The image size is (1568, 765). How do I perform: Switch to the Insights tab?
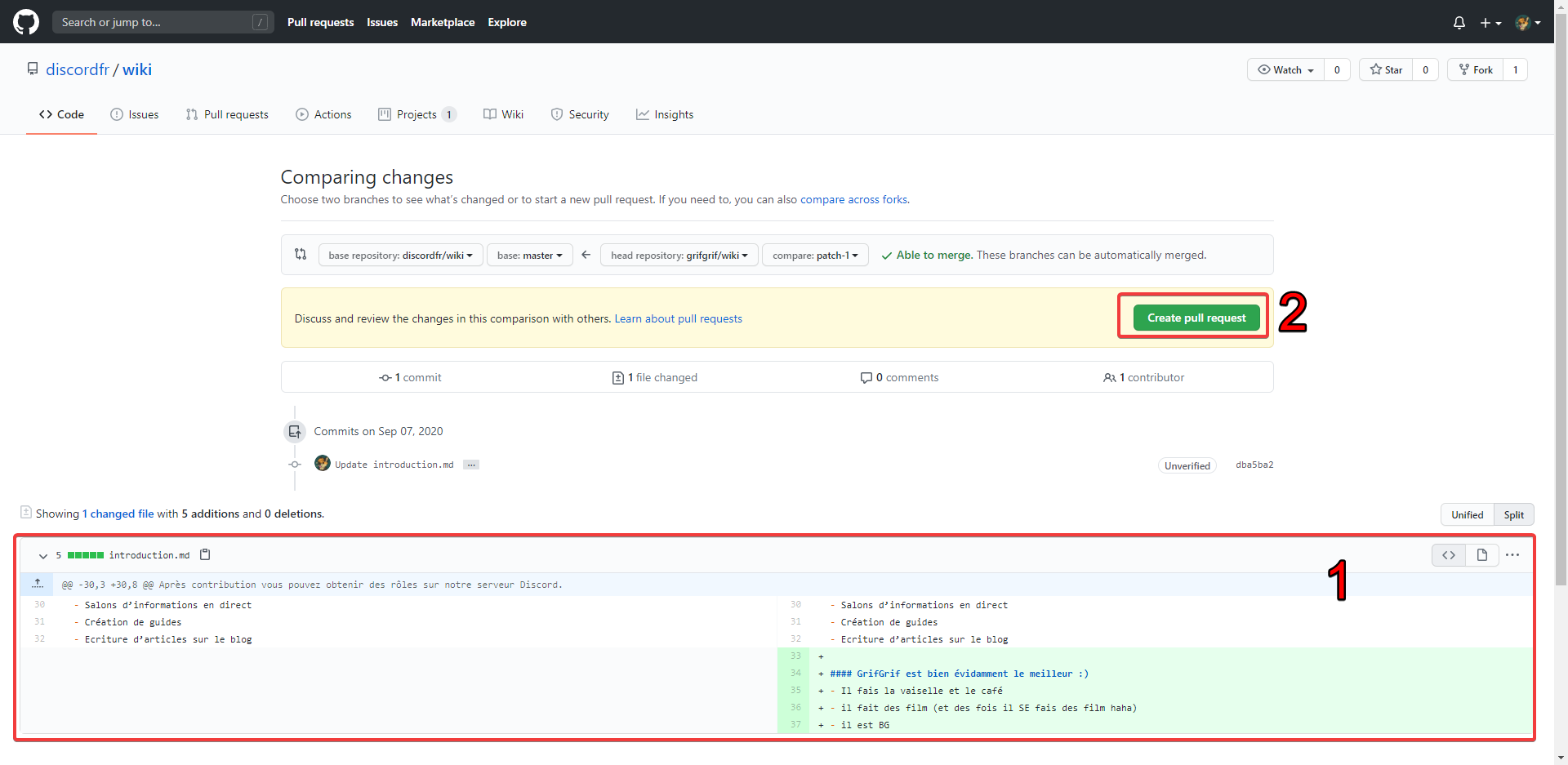click(665, 114)
